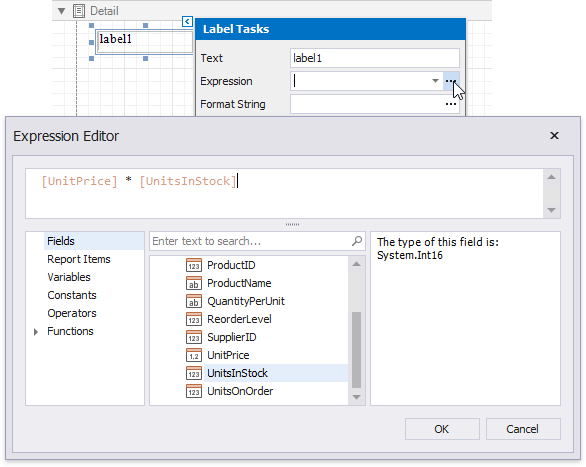Select the Fields category
Screen dimensions: 586x467
[93, 241]
